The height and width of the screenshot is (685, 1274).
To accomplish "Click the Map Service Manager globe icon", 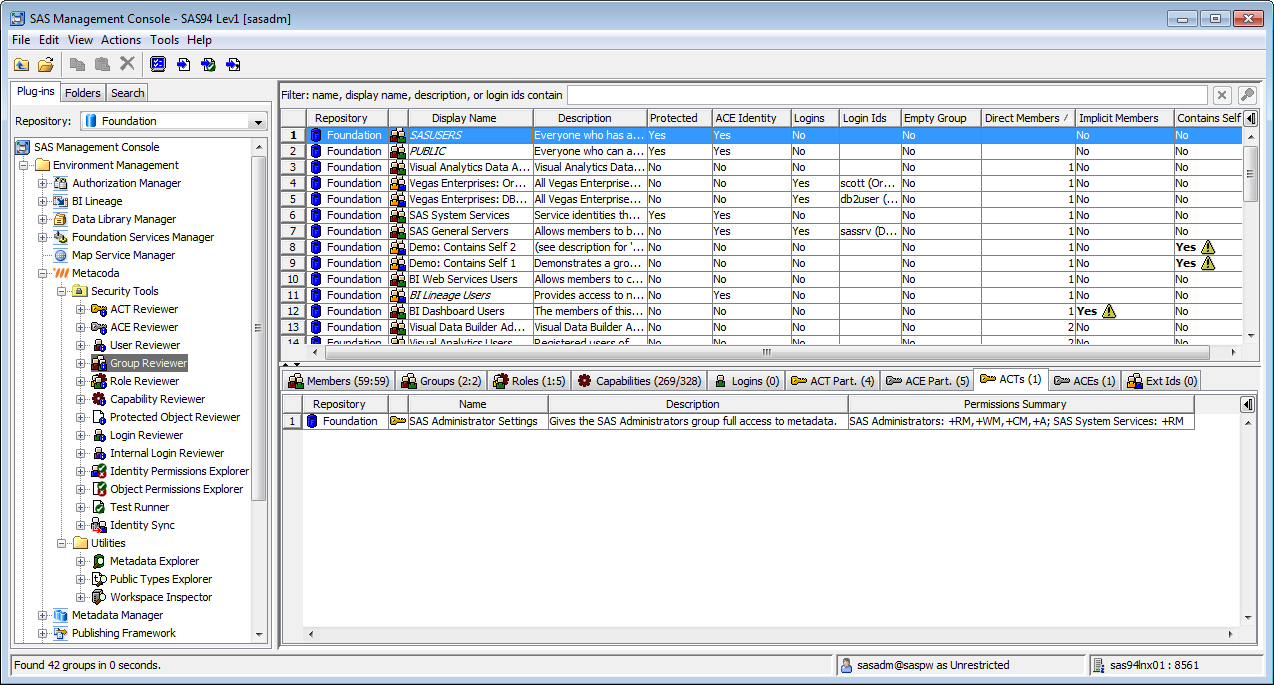I will 61,255.
